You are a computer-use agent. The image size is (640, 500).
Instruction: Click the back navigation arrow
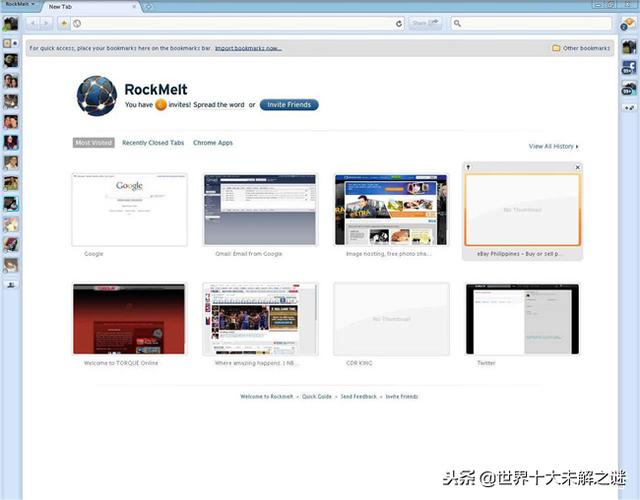click(x=33, y=23)
